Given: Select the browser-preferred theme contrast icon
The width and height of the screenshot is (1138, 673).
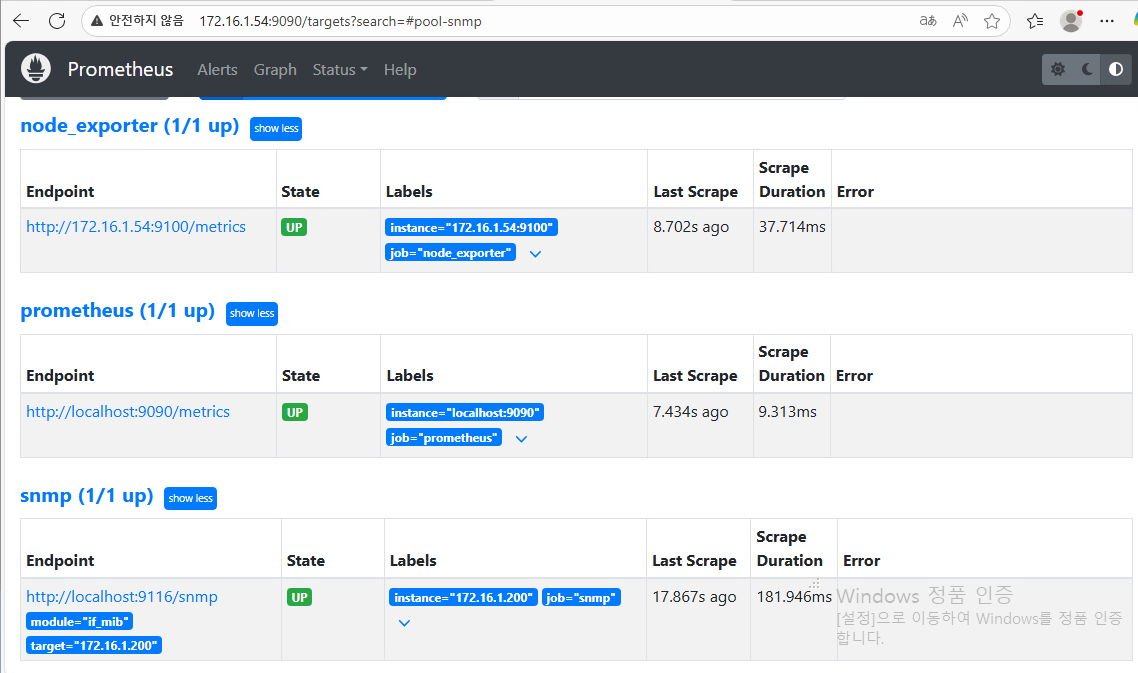Looking at the screenshot, I should (x=1116, y=70).
